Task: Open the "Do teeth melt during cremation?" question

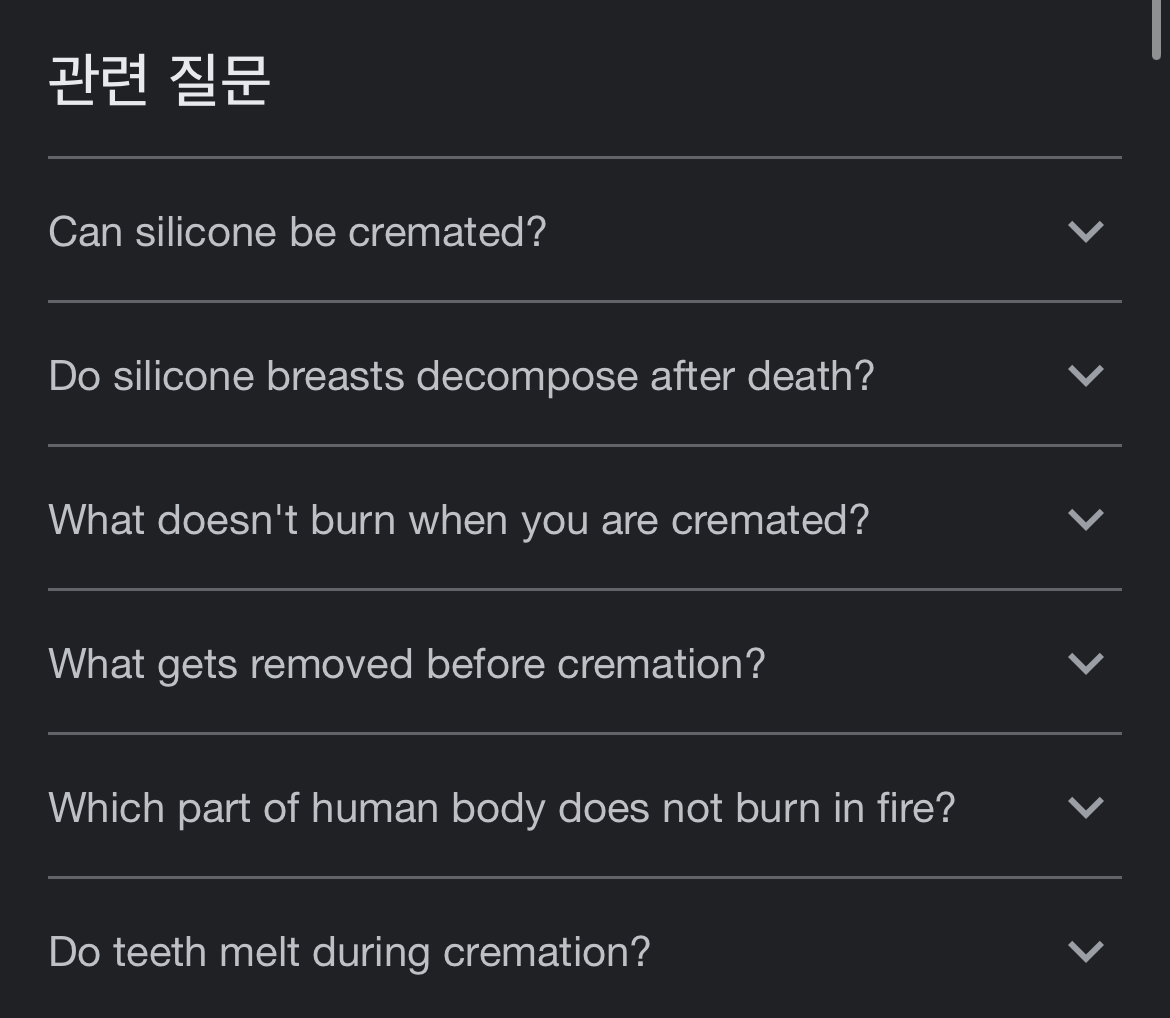Action: (x=349, y=951)
